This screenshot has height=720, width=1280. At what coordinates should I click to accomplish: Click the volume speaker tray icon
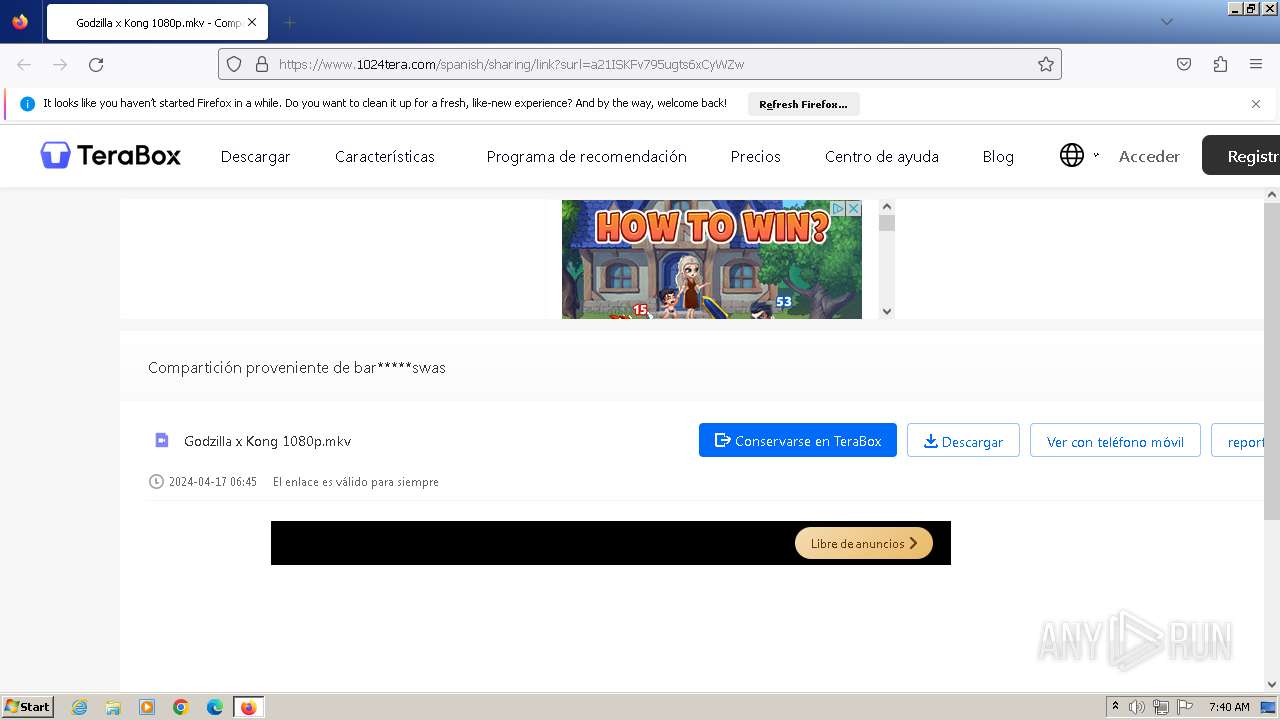(1136, 707)
